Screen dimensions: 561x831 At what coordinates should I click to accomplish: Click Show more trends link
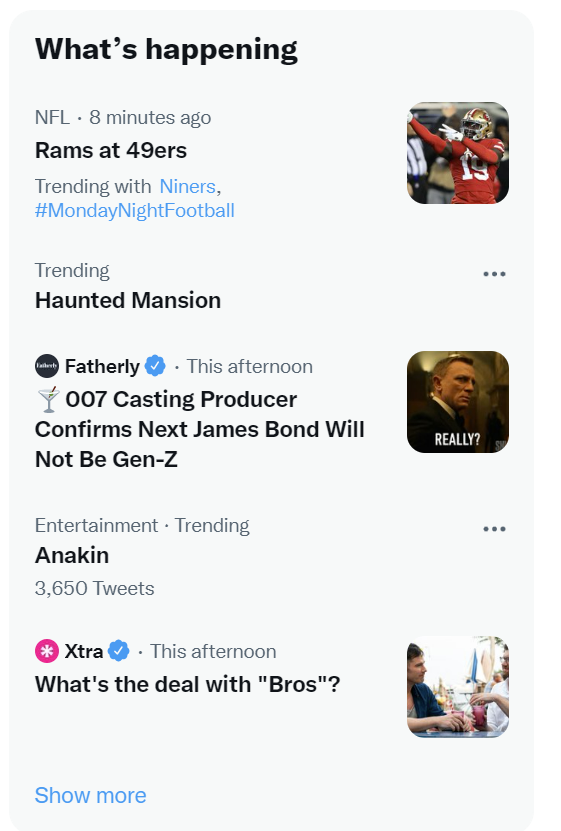(91, 795)
